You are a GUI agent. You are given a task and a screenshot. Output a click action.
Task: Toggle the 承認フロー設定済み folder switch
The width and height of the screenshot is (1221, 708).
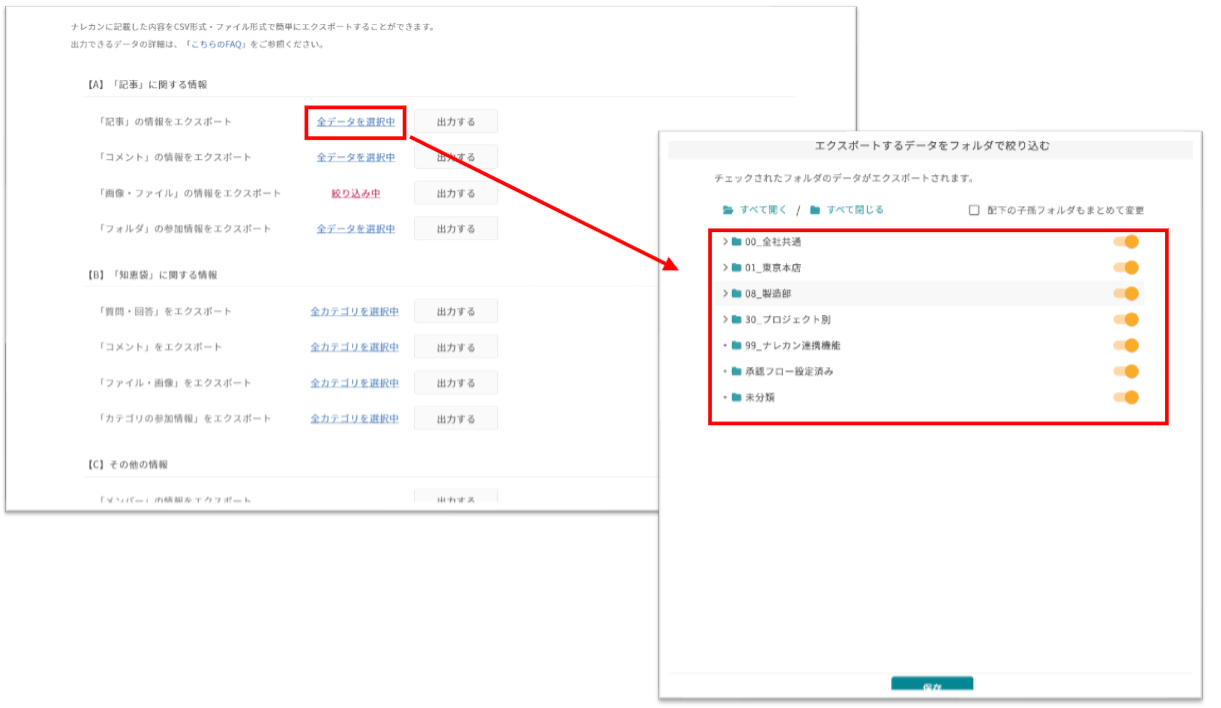[x=1126, y=372]
